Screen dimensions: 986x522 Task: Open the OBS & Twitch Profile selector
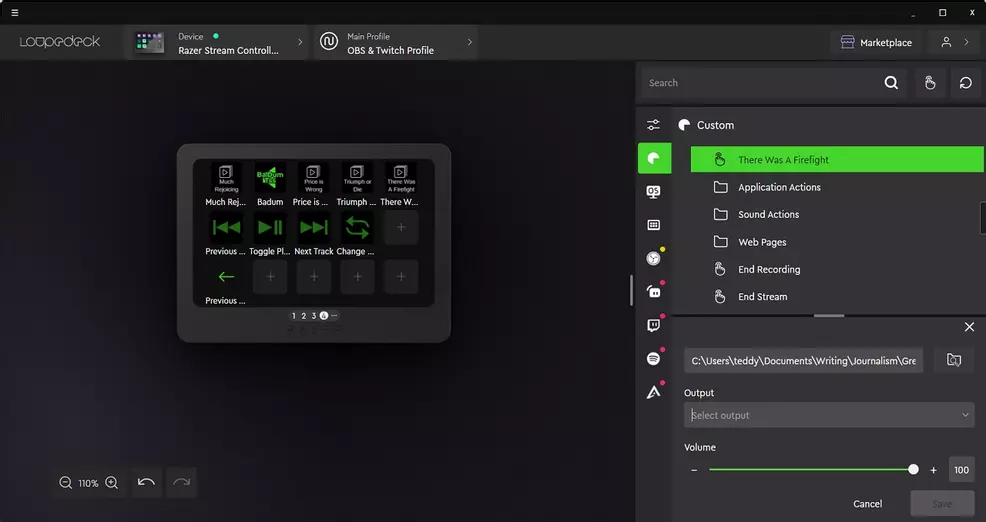(x=396, y=43)
